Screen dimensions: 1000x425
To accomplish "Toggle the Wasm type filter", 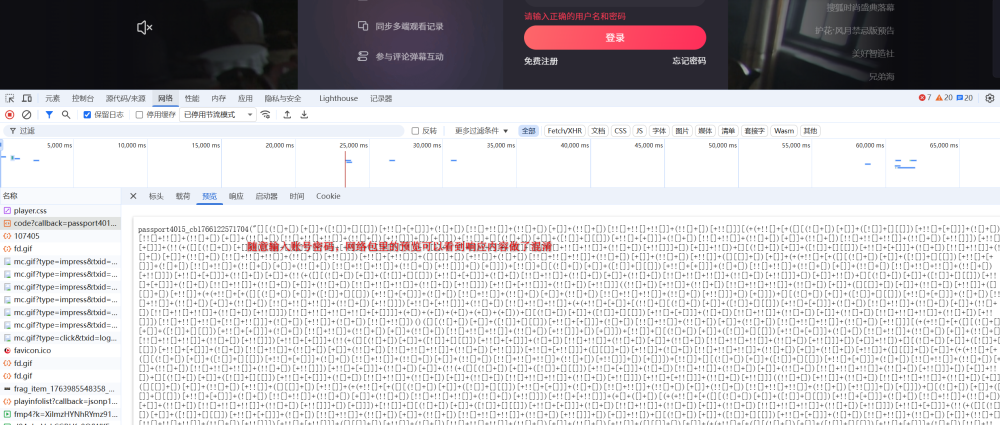I will coord(784,131).
